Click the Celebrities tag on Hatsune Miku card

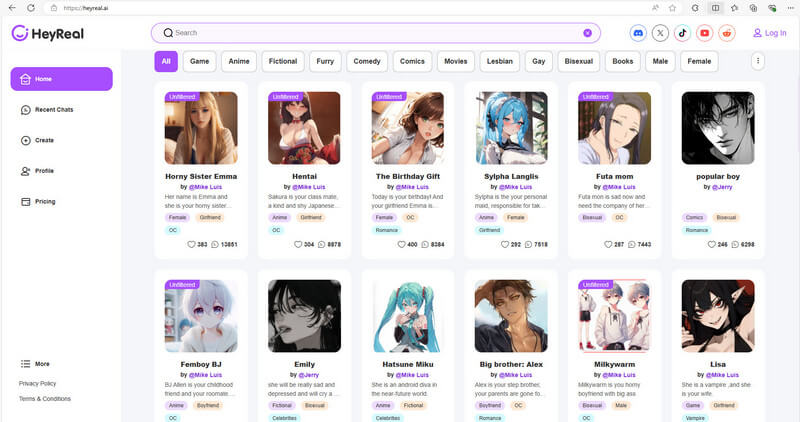point(387,418)
